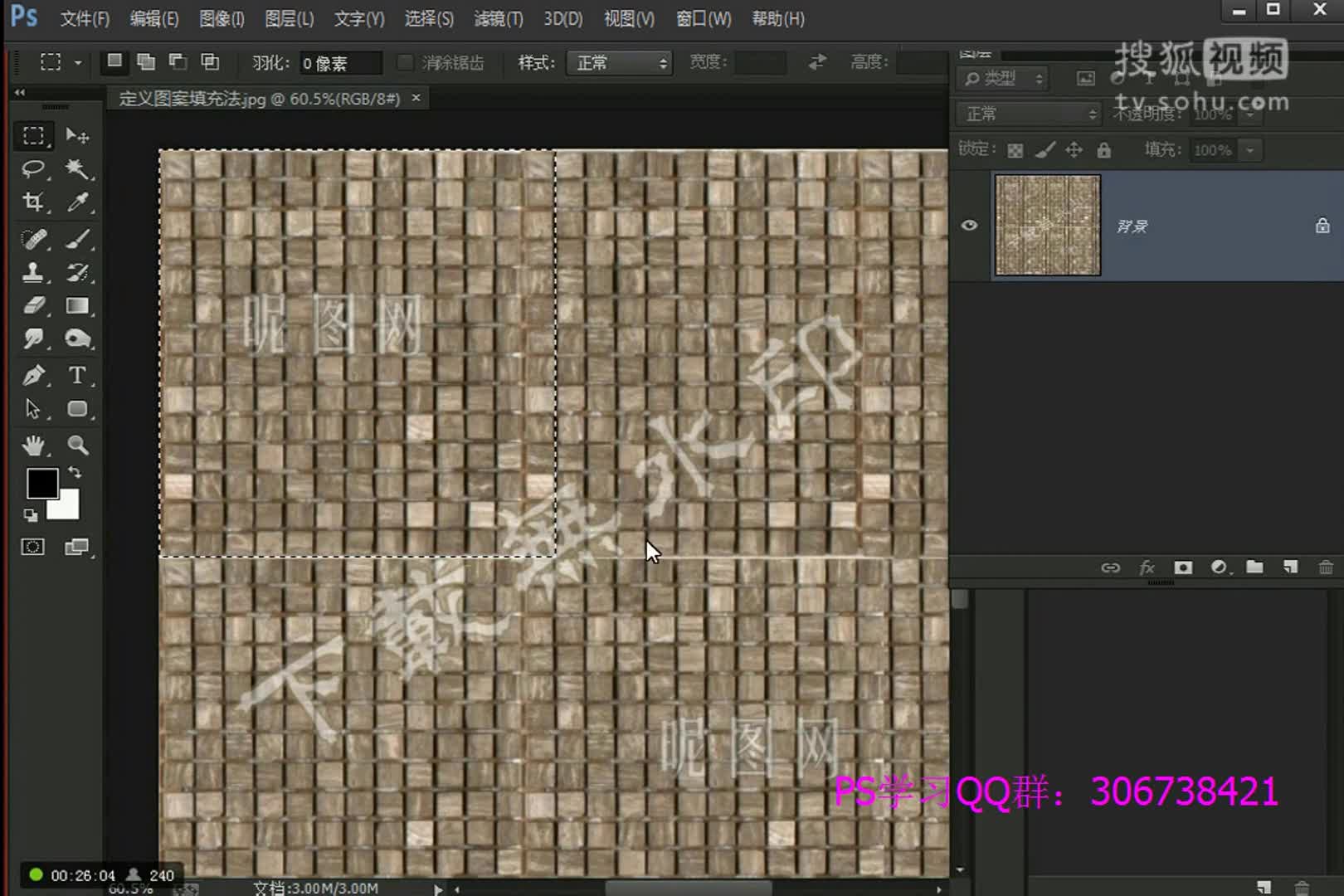Click the 背景 layer thumbnail
Image resolution: width=1344 pixels, height=896 pixels.
(1048, 225)
